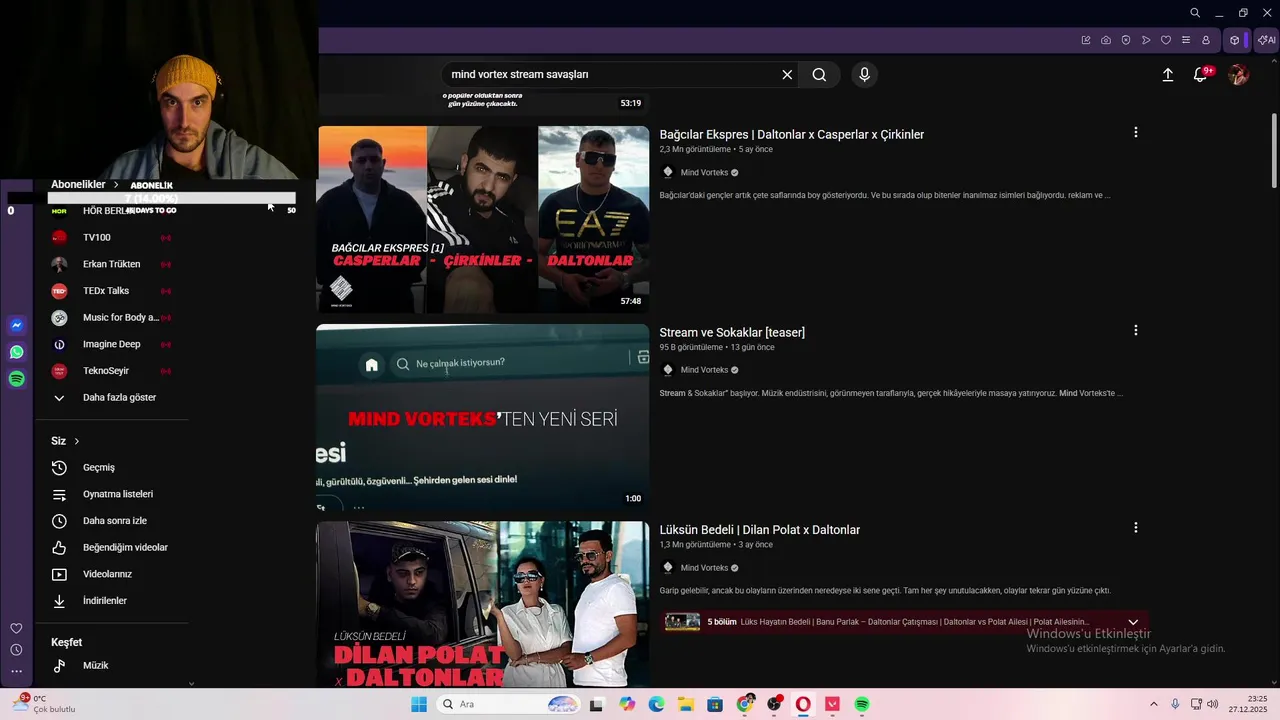Open Microsoft Edge from the taskbar
The width and height of the screenshot is (1280, 720).
[657, 704]
